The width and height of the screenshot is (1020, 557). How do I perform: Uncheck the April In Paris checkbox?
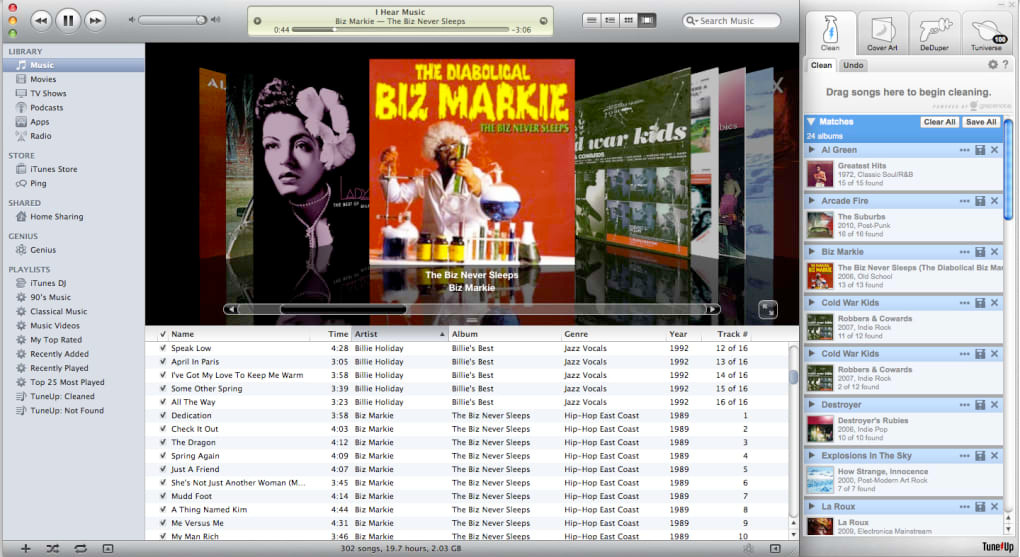[163, 362]
